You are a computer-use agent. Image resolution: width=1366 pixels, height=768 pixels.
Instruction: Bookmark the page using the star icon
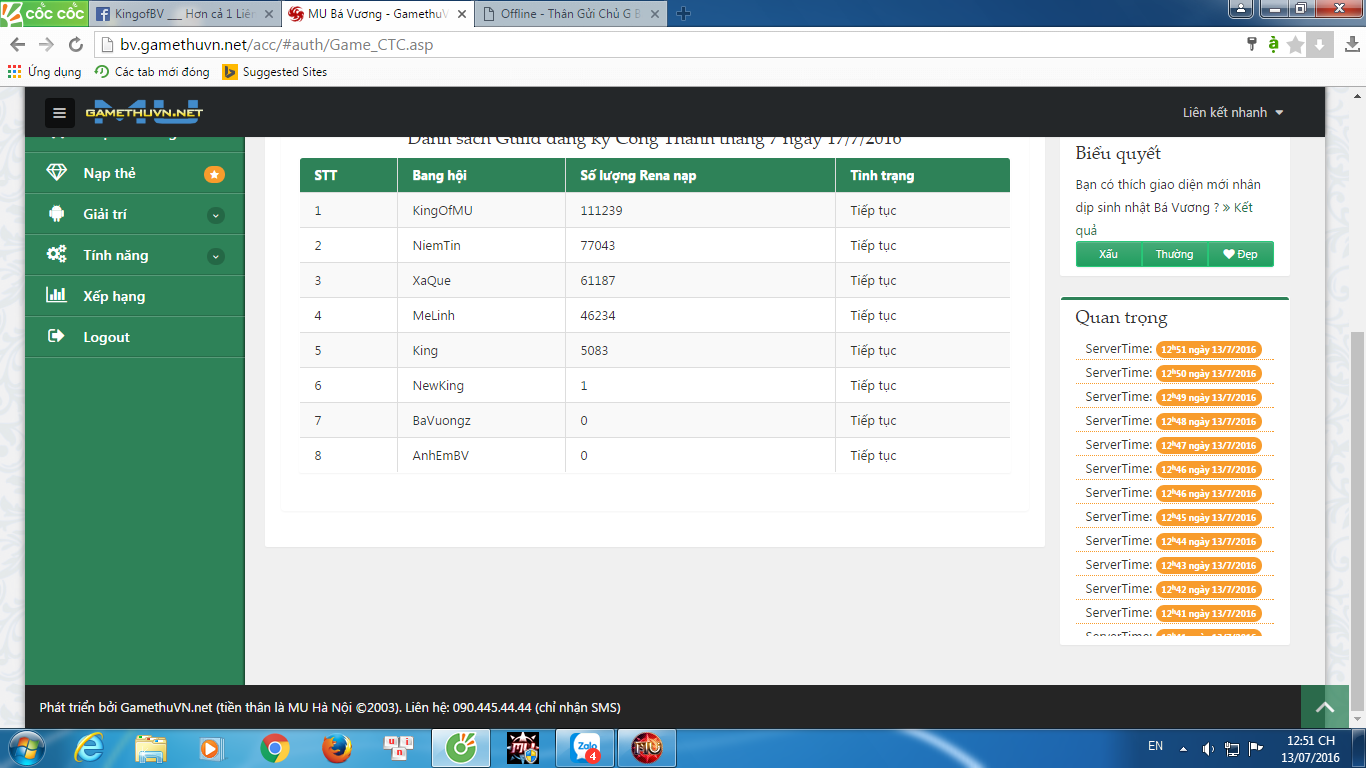tap(1296, 44)
